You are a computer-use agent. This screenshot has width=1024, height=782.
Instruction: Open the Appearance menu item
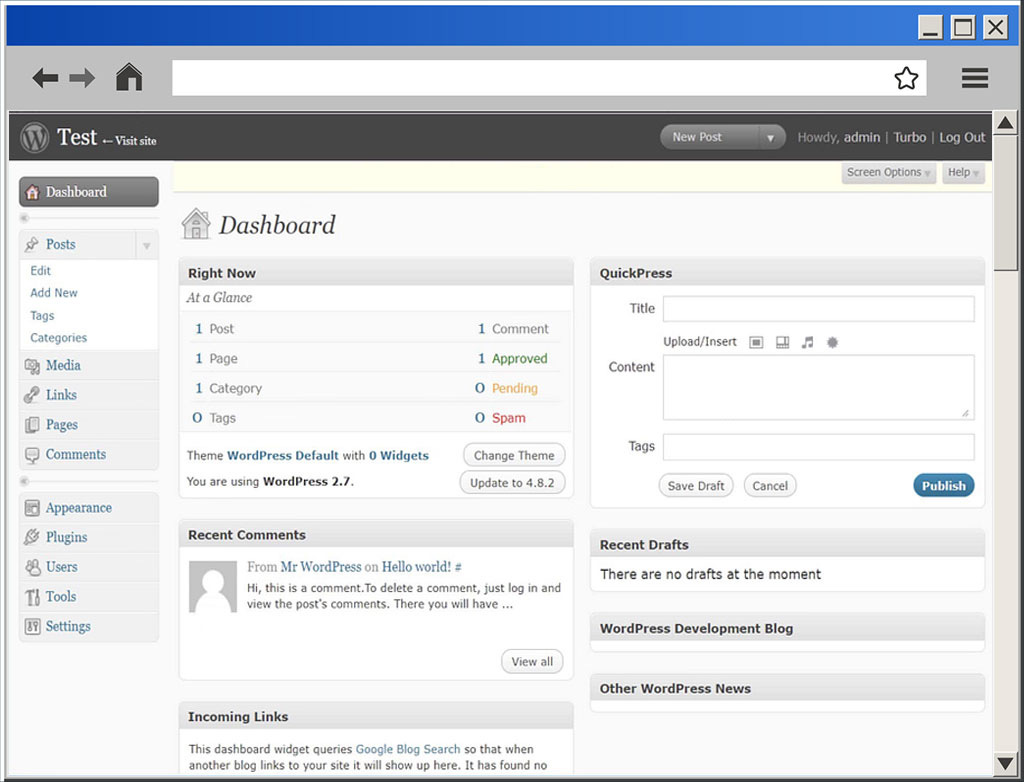(89, 508)
